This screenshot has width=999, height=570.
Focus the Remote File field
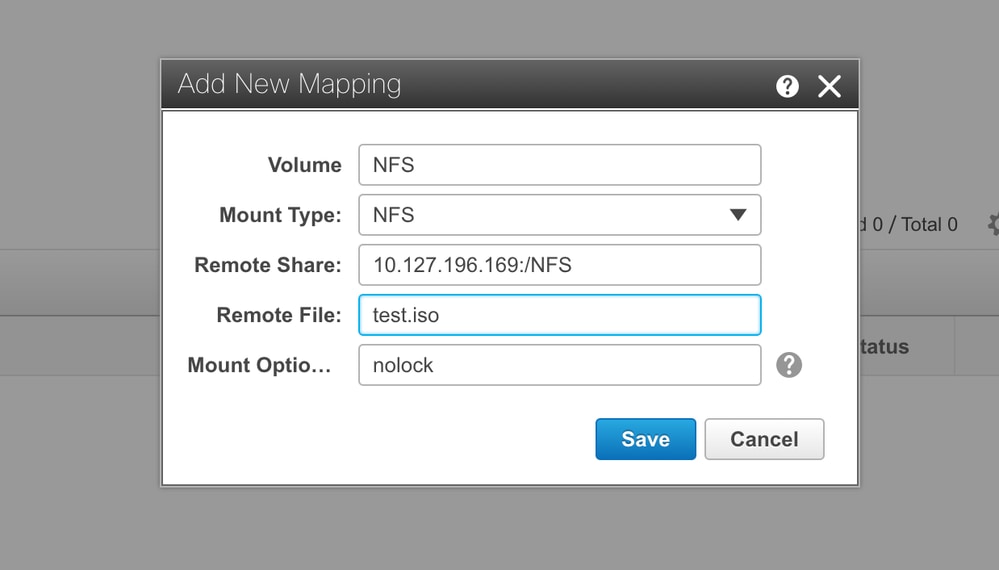(x=559, y=315)
